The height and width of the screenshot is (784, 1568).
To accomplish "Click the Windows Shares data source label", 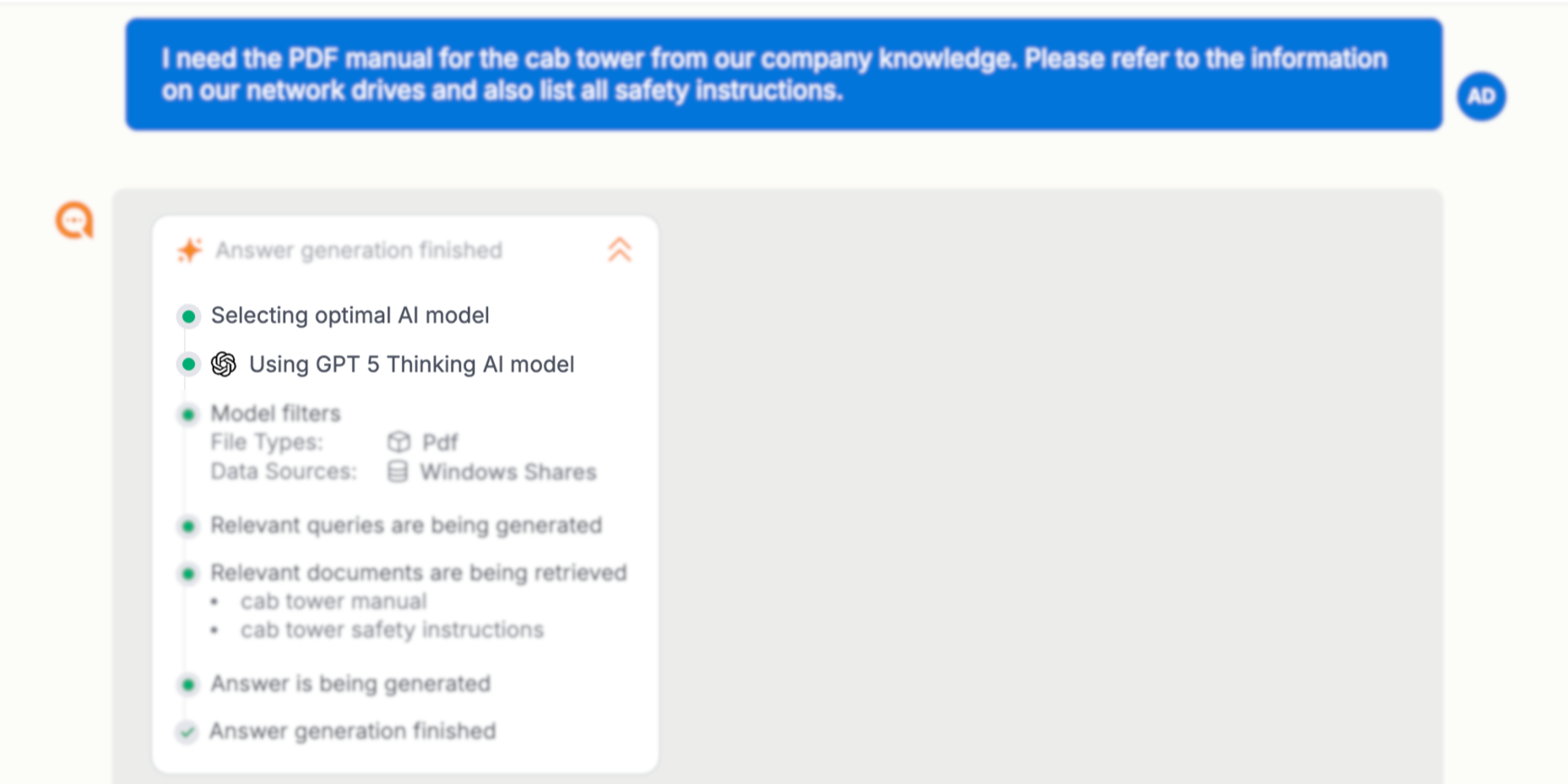I will tap(508, 472).
